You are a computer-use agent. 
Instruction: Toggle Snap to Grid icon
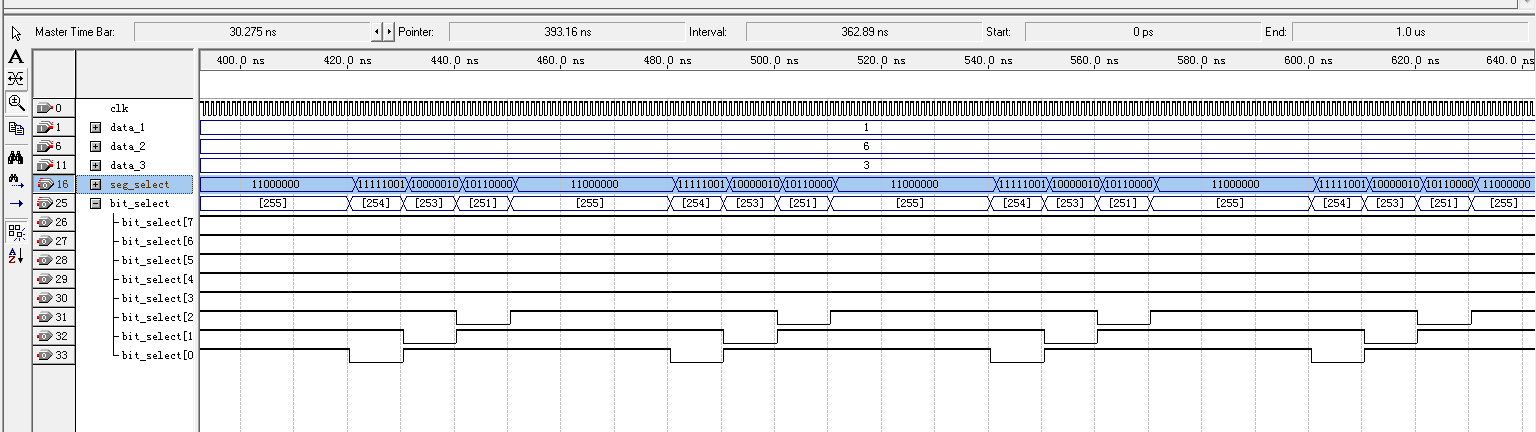15,232
